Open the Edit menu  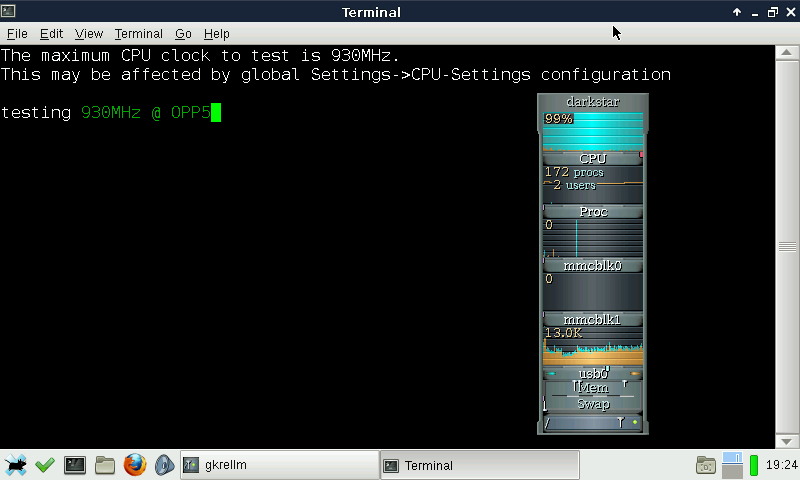tap(51, 33)
